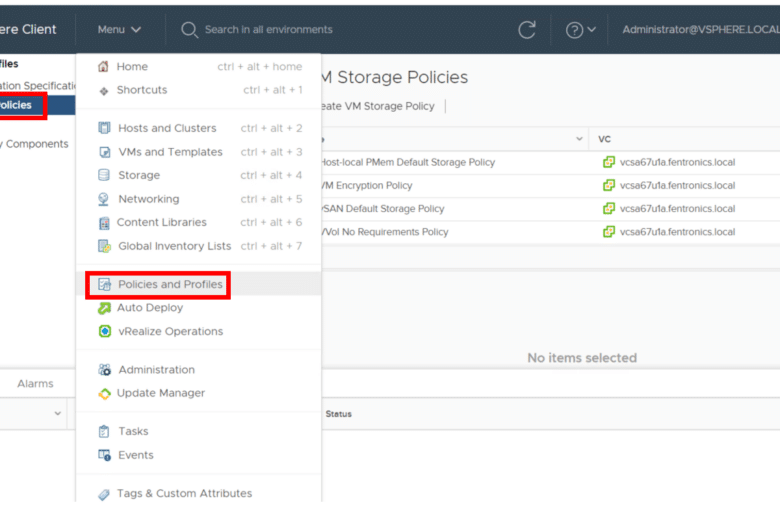Viewport: 780px width, 516px height.
Task: Click the Administration gear icon
Action: (104, 370)
